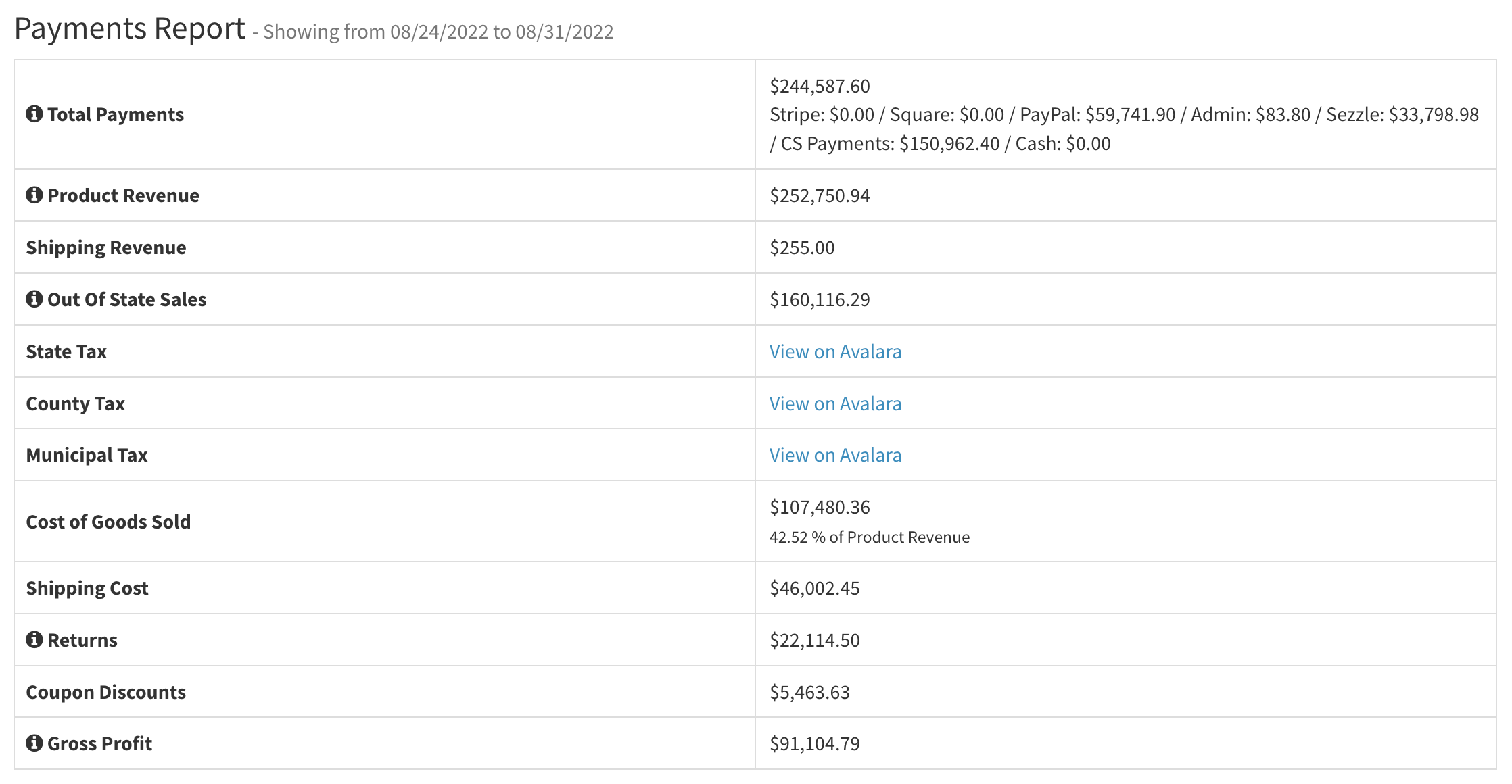Click the Cost of Goods Sold amount
Screen dimensions: 1512x784
(x=820, y=507)
